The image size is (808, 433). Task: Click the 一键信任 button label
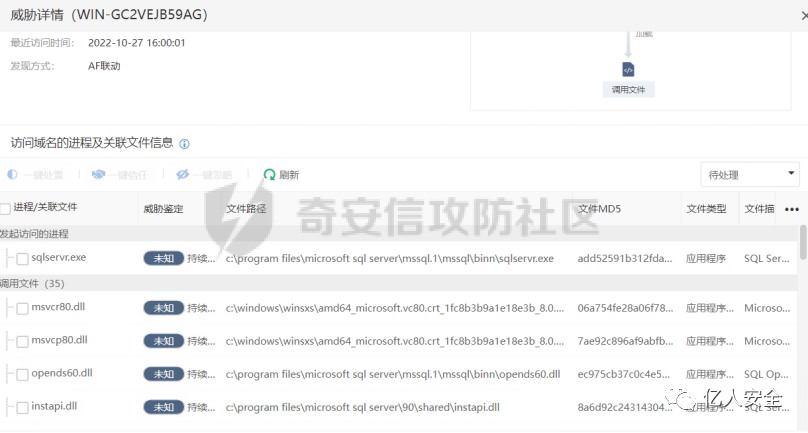[x=128, y=175]
